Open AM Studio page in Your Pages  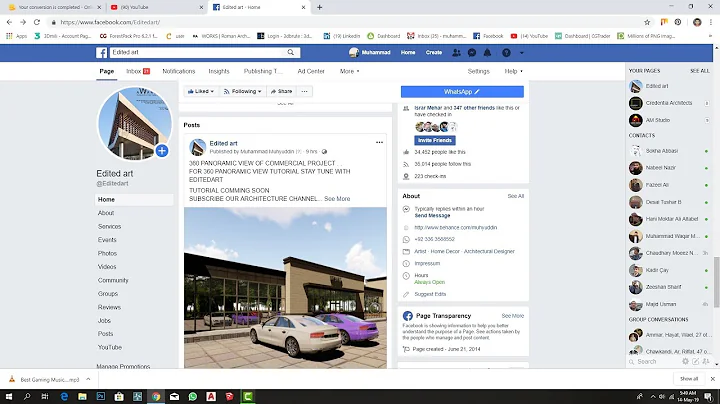click(x=658, y=120)
